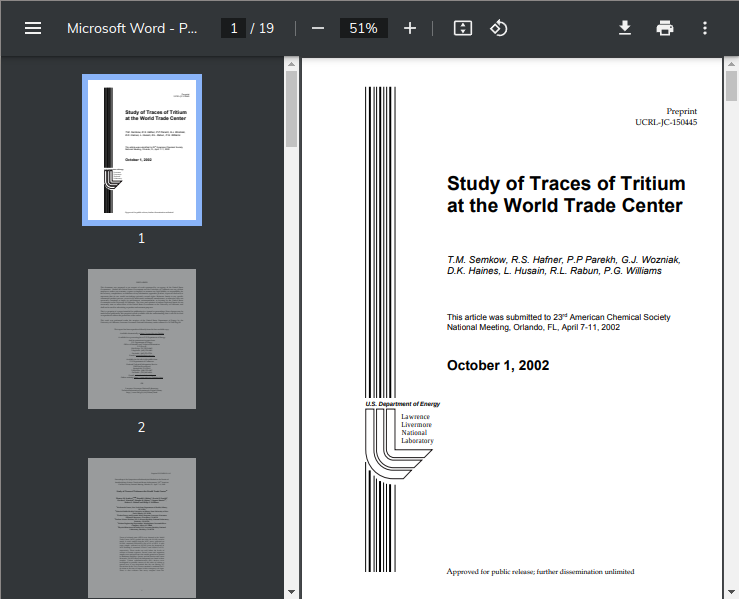This screenshot has height=599, width=739.
Task: Click the Lawrence Livermore National Laboratory logo text
Action: point(417,428)
